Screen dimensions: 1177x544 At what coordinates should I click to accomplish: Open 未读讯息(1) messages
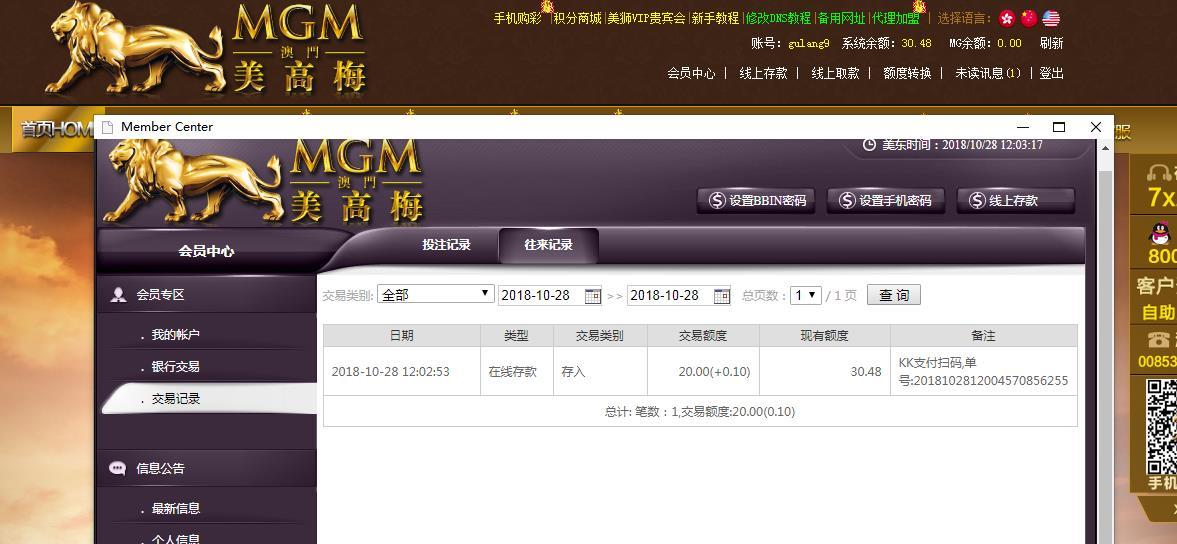coord(988,74)
